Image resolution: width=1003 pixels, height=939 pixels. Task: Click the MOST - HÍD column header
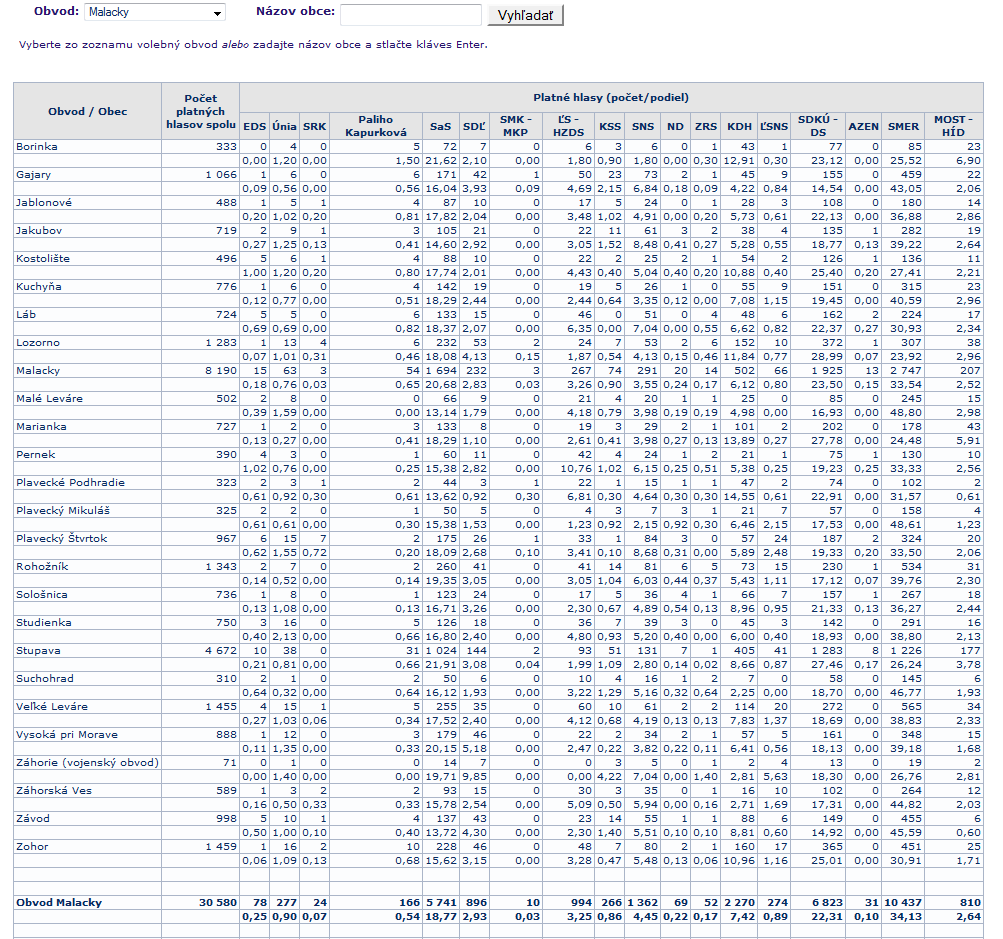(x=953, y=126)
